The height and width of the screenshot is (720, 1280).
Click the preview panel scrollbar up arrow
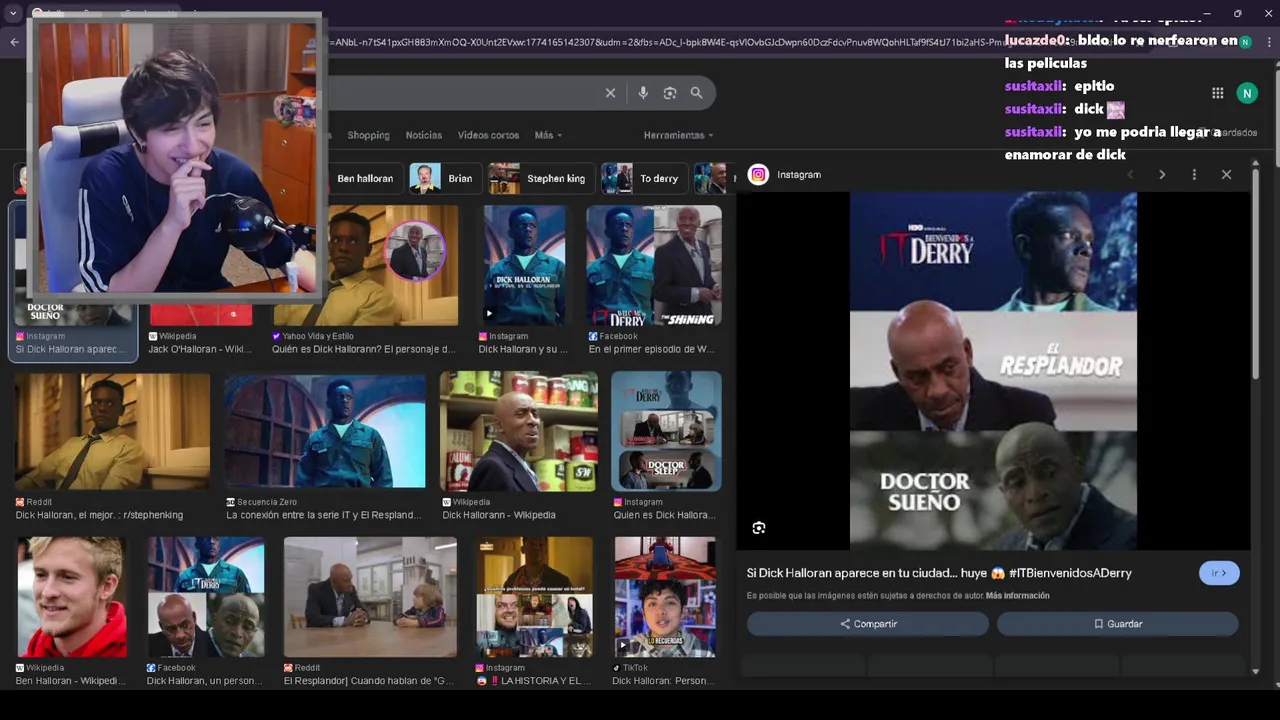coord(1257,162)
